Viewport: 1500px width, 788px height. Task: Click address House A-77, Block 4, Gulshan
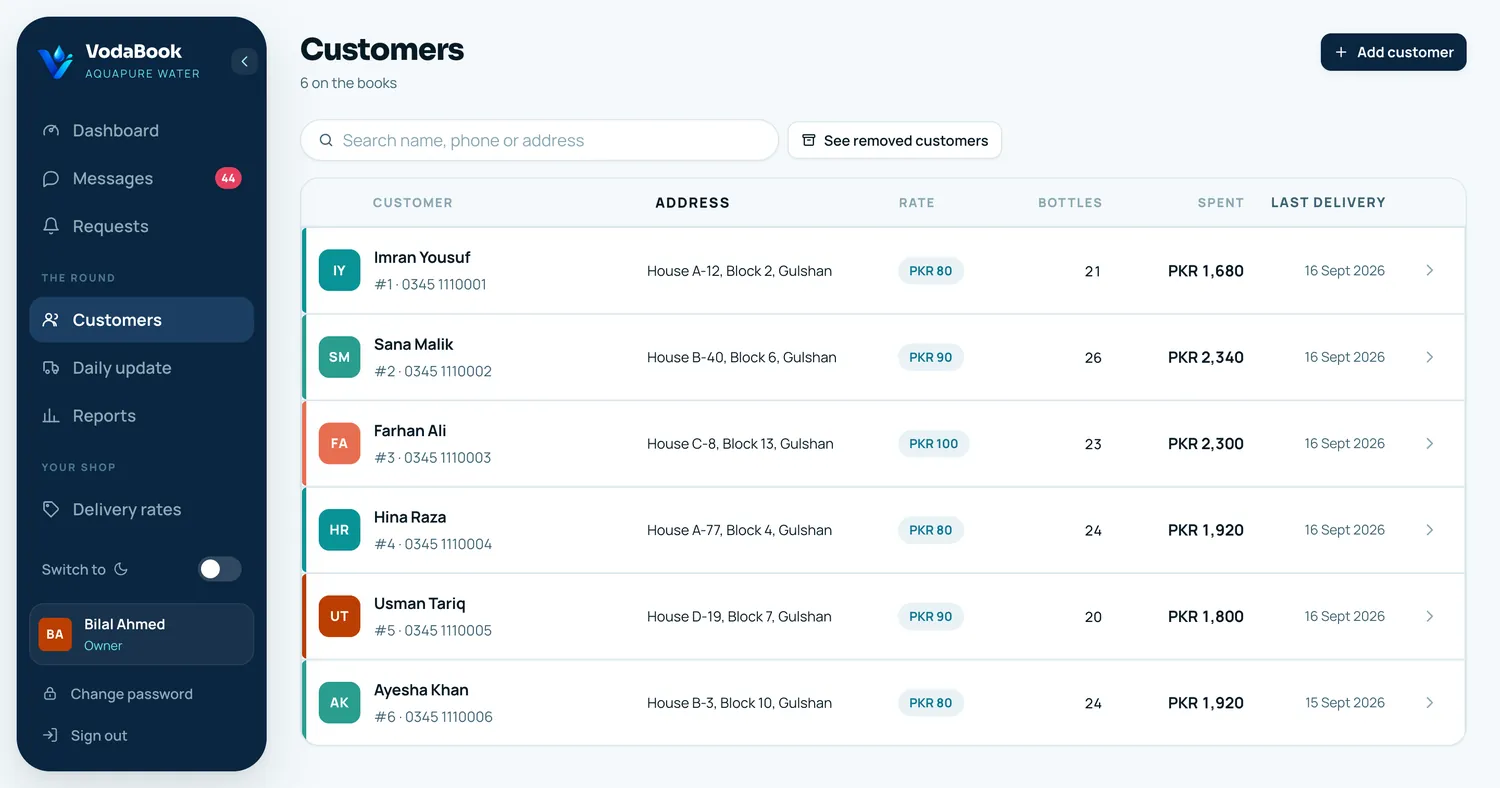pyautogui.click(x=740, y=530)
